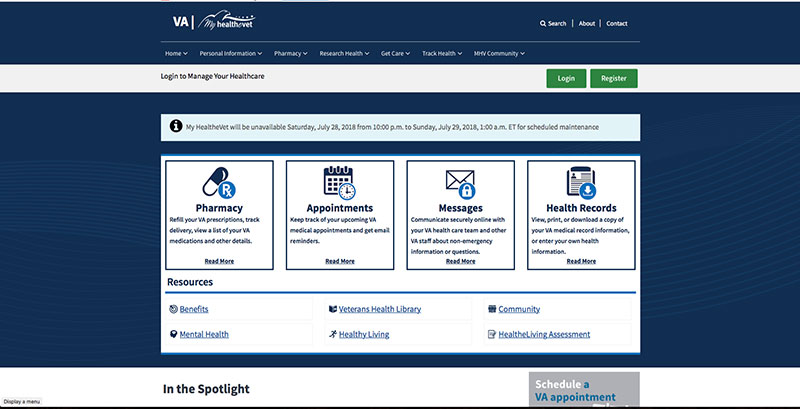Screen dimensions: 800x409
Task: Open Read More under Pharmacy
Action: coord(219,261)
